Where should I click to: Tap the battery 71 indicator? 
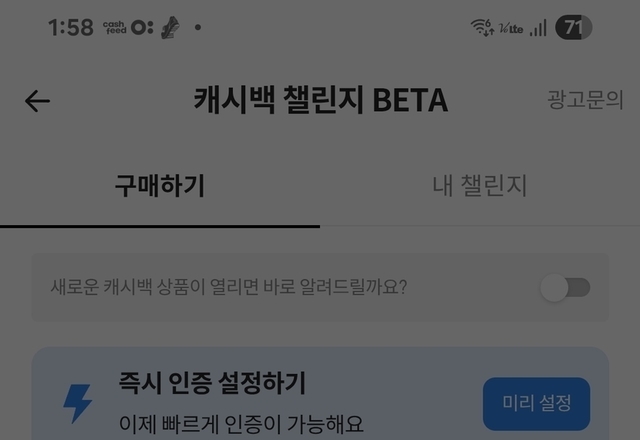573,27
